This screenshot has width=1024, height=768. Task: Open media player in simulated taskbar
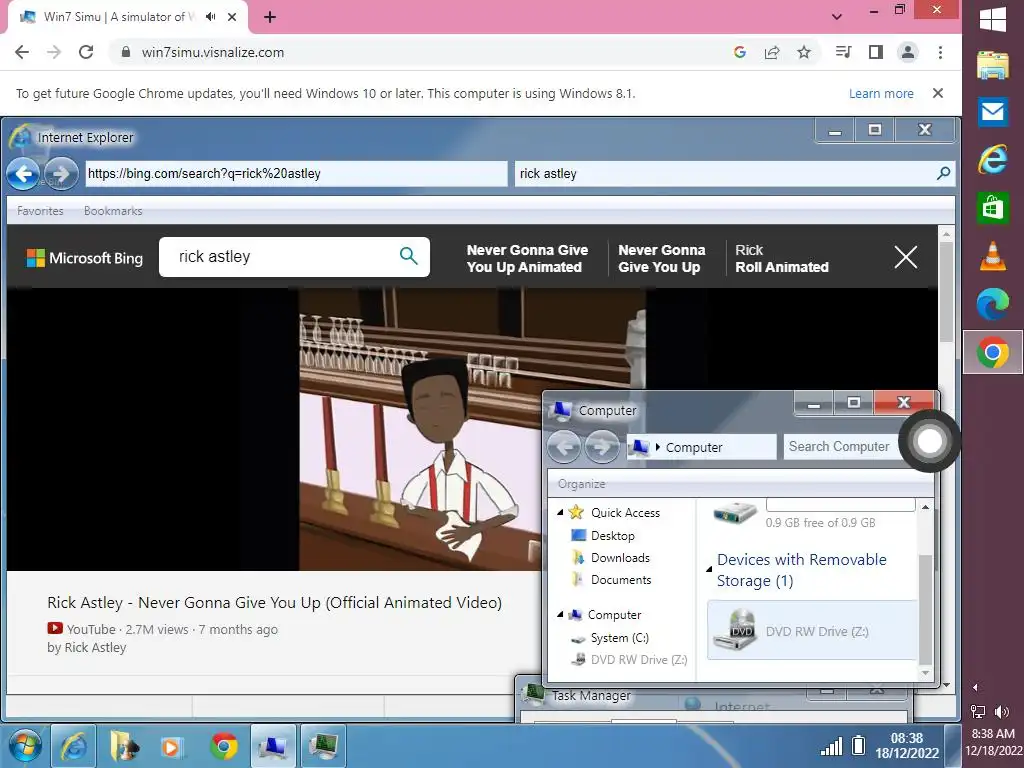(172, 746)
